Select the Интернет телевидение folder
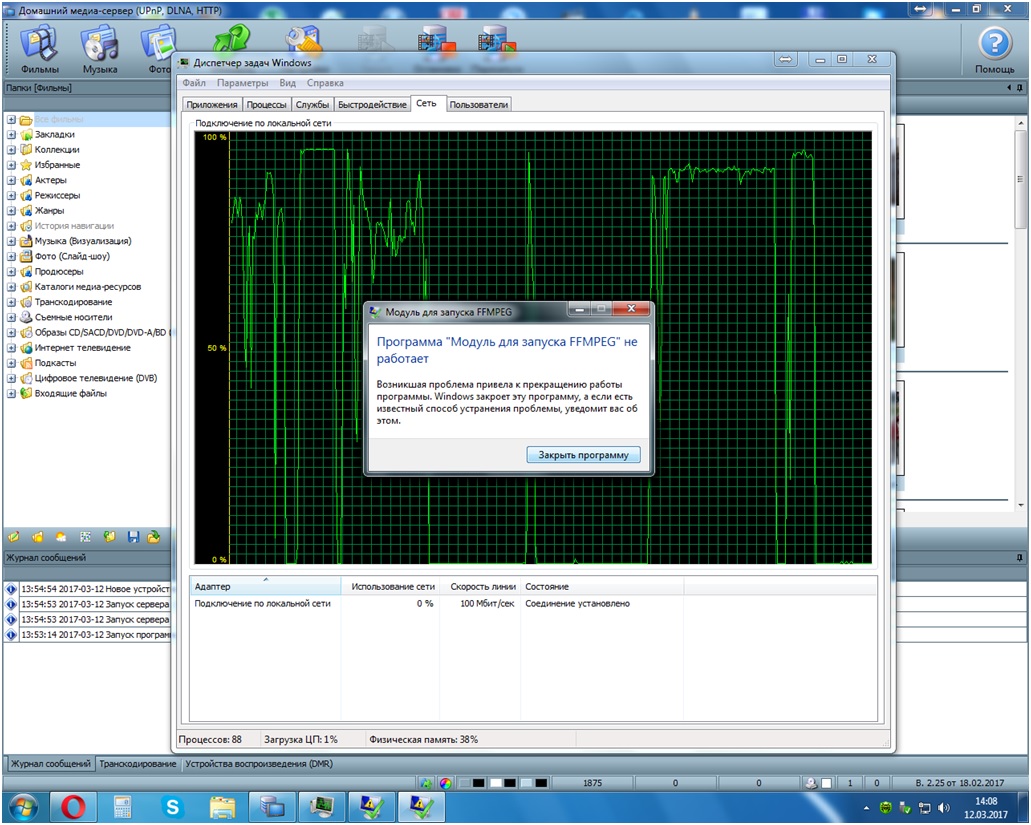 pos(82,348)
